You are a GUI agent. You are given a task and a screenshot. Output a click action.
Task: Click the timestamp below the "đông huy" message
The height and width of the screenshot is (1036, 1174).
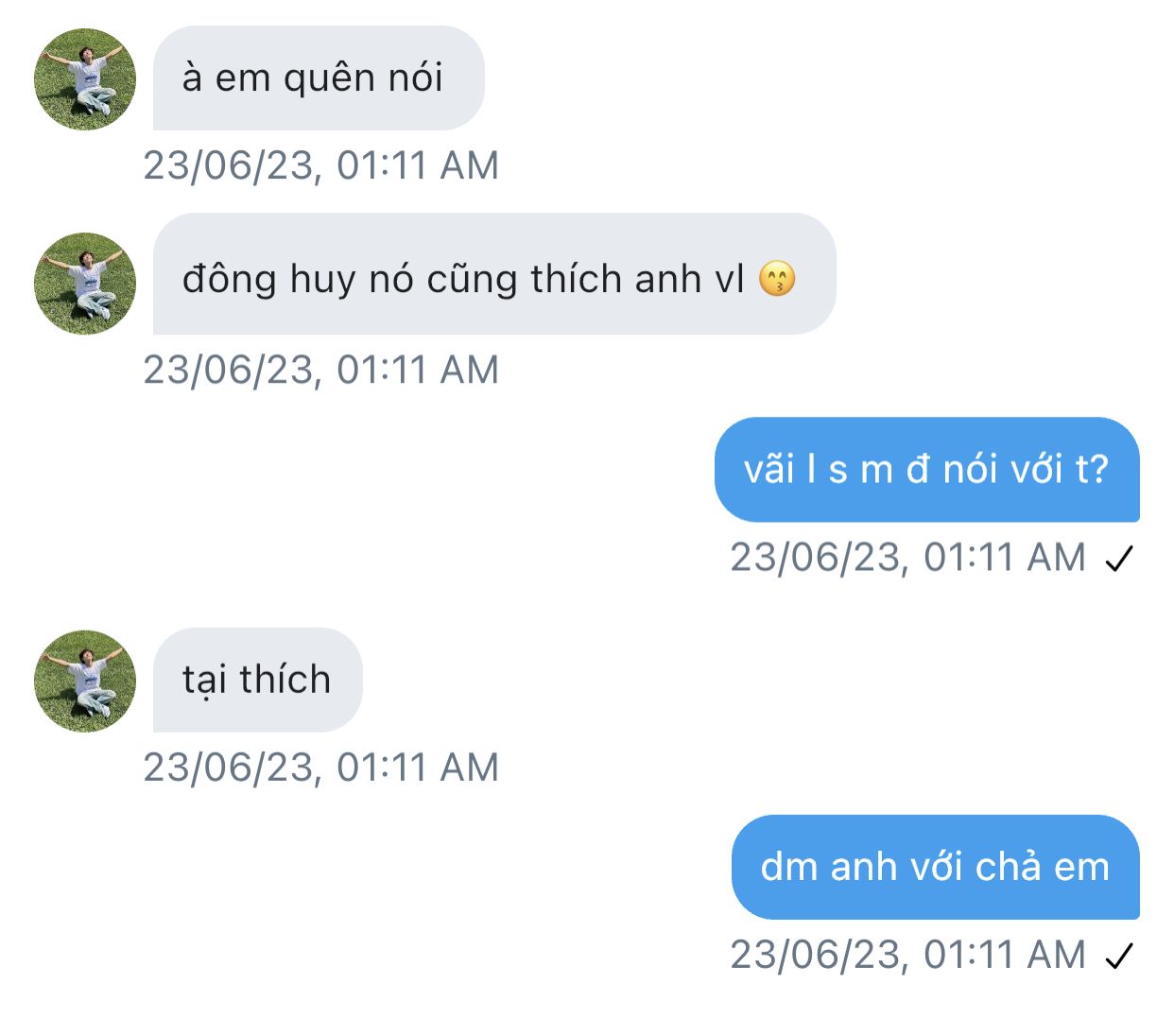[320, 370]
